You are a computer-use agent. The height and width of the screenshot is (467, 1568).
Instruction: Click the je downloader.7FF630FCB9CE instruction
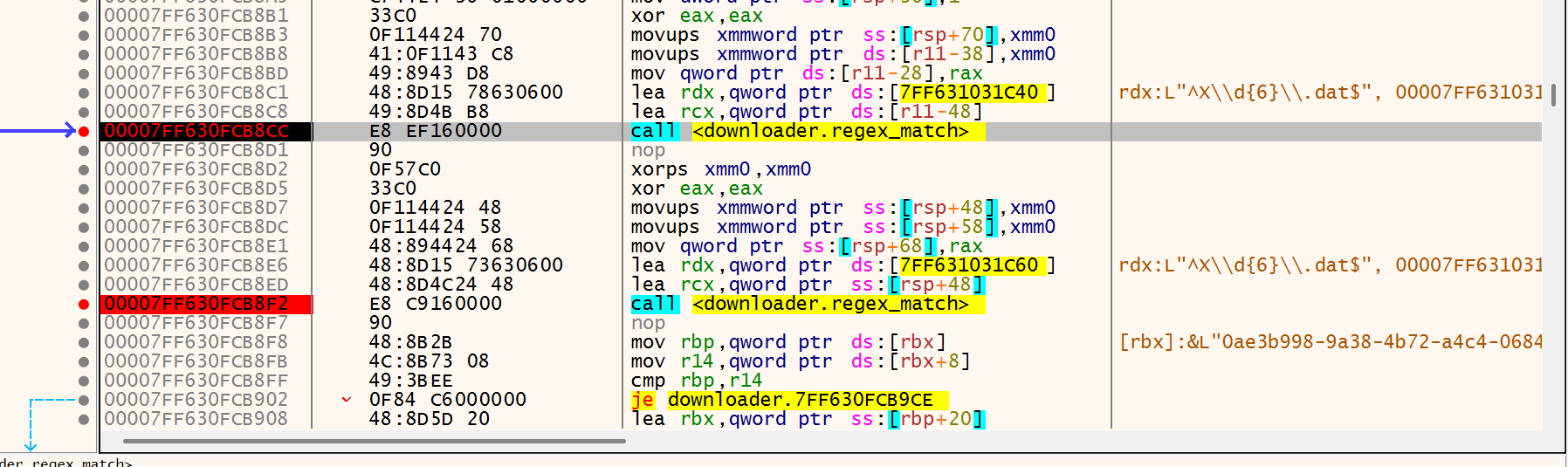pos(789,400)
